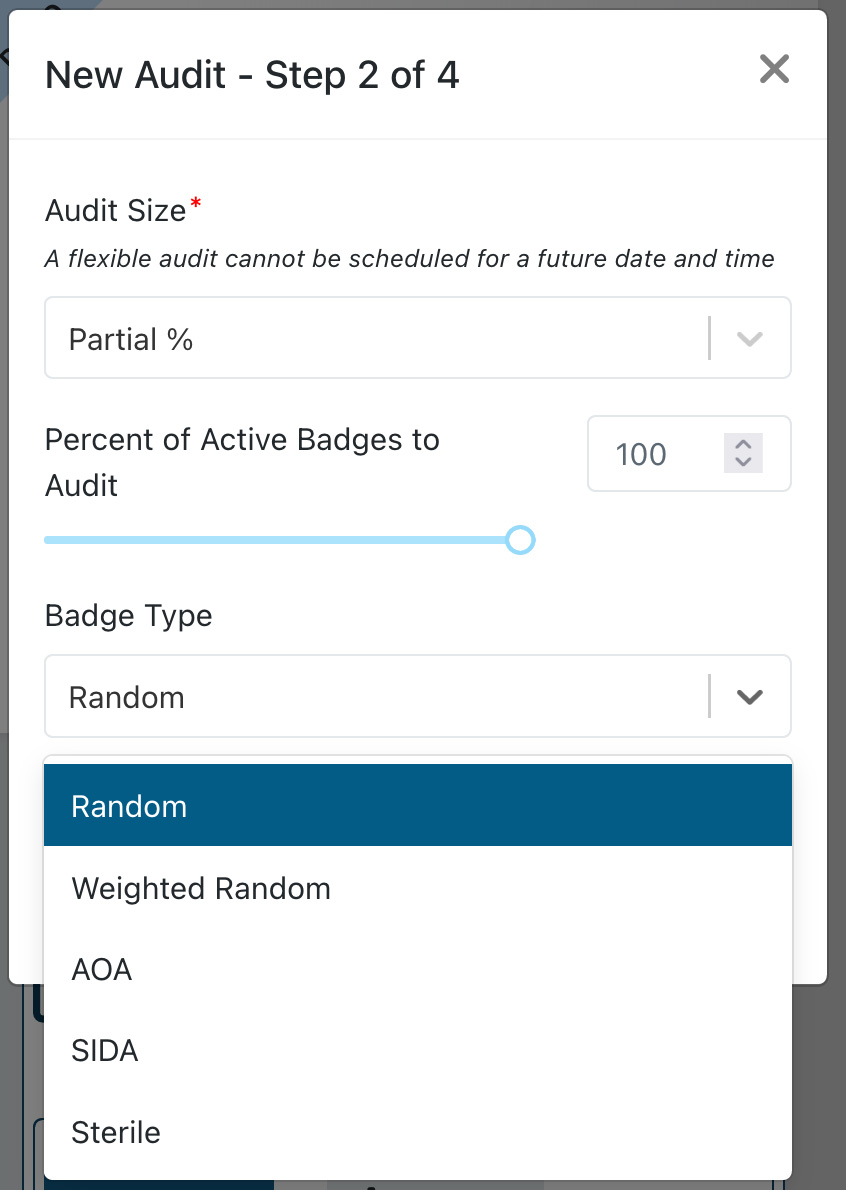
Task: Choose Weighted Random badge type
Action: (x=201, y=888)
